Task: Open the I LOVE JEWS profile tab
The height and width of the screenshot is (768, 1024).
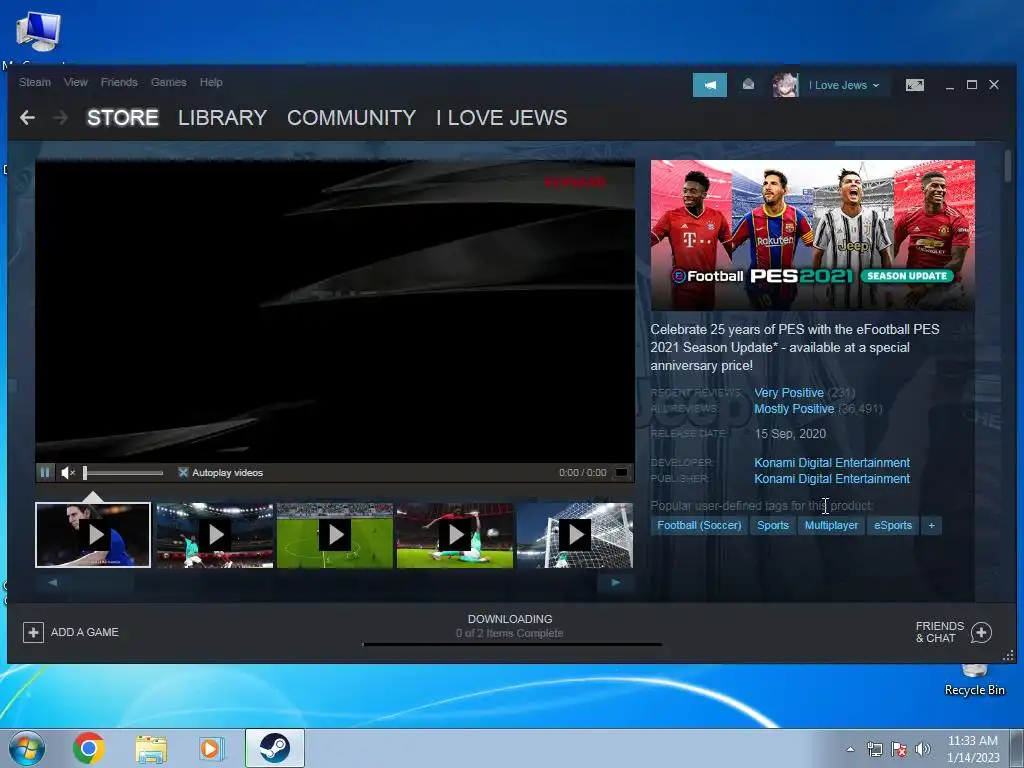Action: [502, 118]
